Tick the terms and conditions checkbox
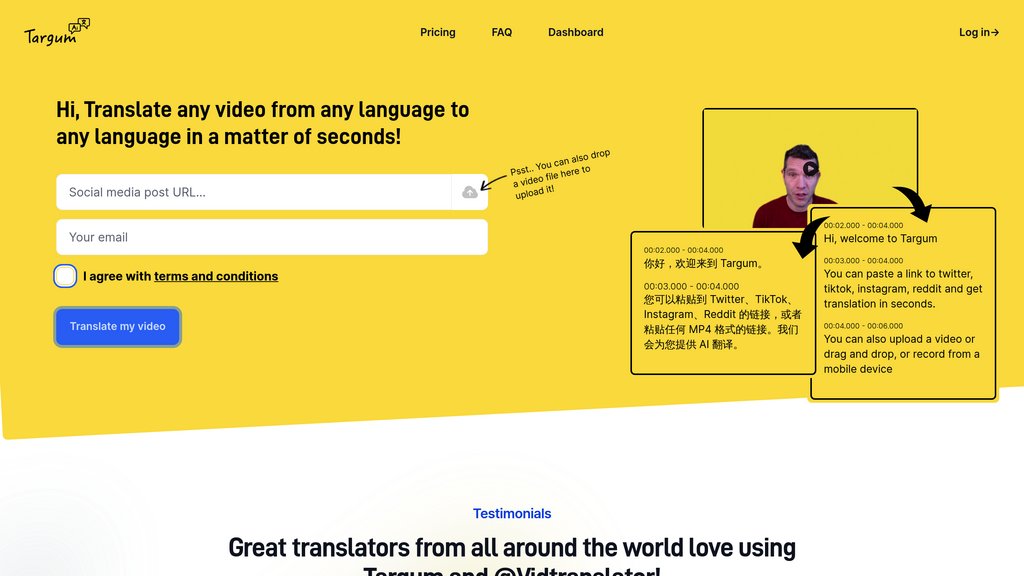Viewport: 1024px width, 576px height. coord(65,276)
